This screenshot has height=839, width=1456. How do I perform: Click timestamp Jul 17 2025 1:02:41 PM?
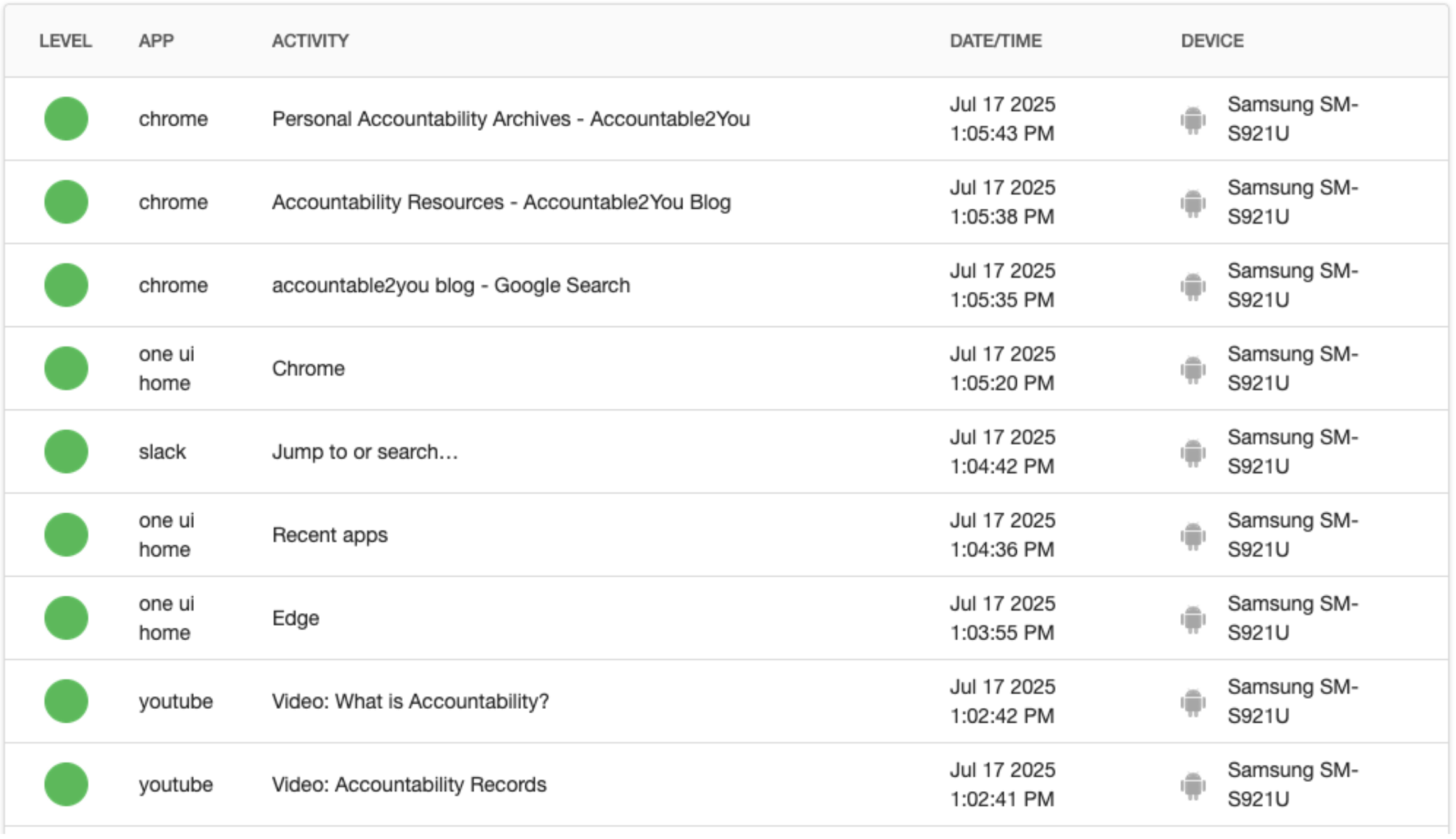(1002, 785)
